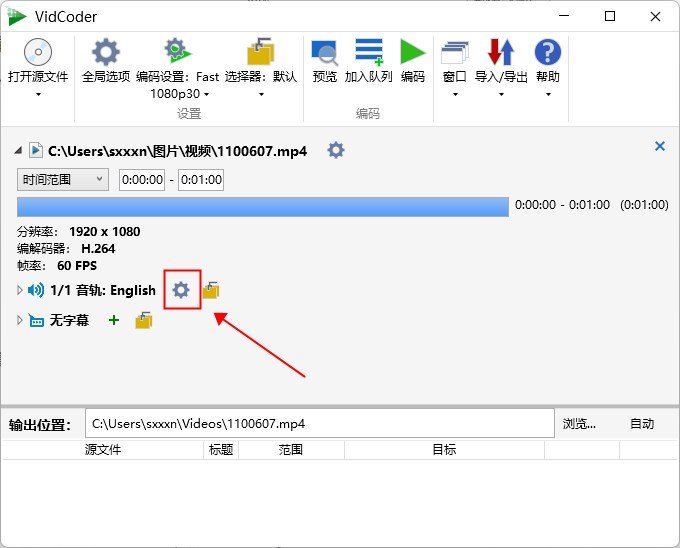
Task: Open dropdown arrow under 导入/导出
Action: point(501,94)
